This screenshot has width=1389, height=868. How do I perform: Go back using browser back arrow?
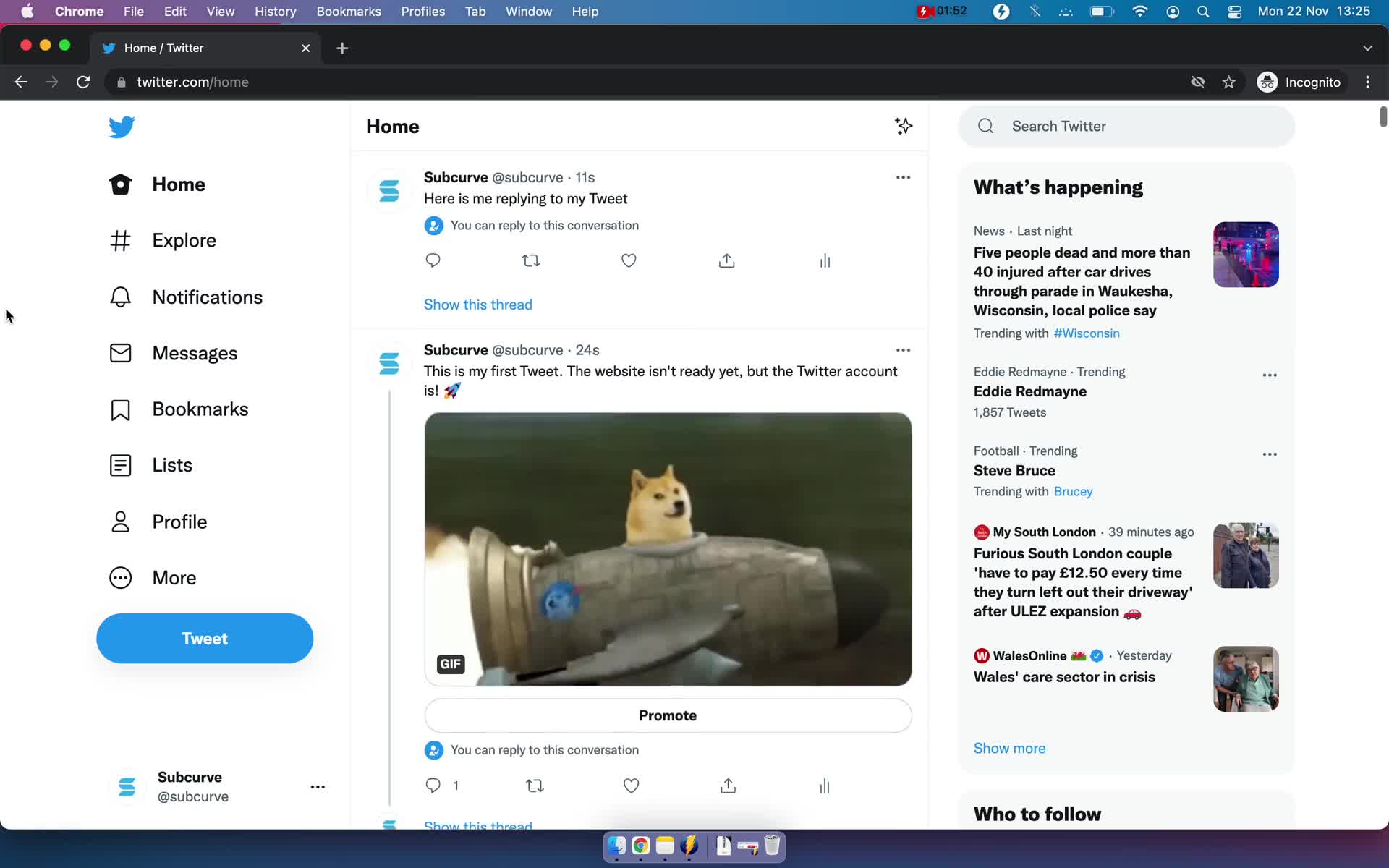click(21, 82)
